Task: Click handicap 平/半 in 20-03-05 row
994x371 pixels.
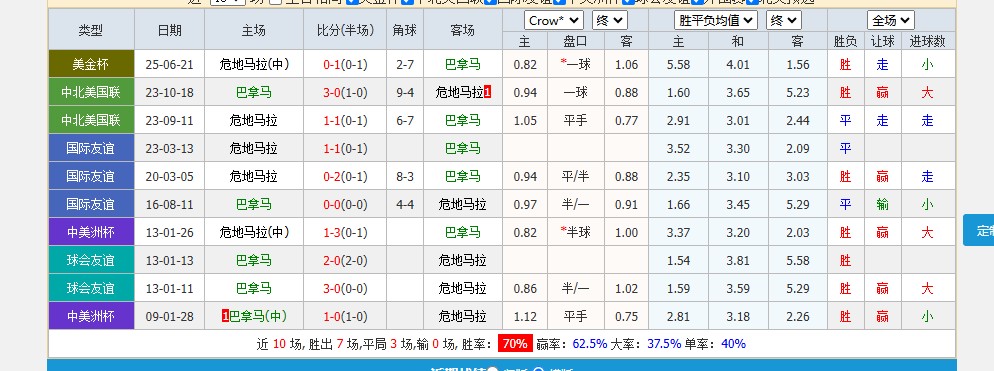Action: (x=576, y=176)
